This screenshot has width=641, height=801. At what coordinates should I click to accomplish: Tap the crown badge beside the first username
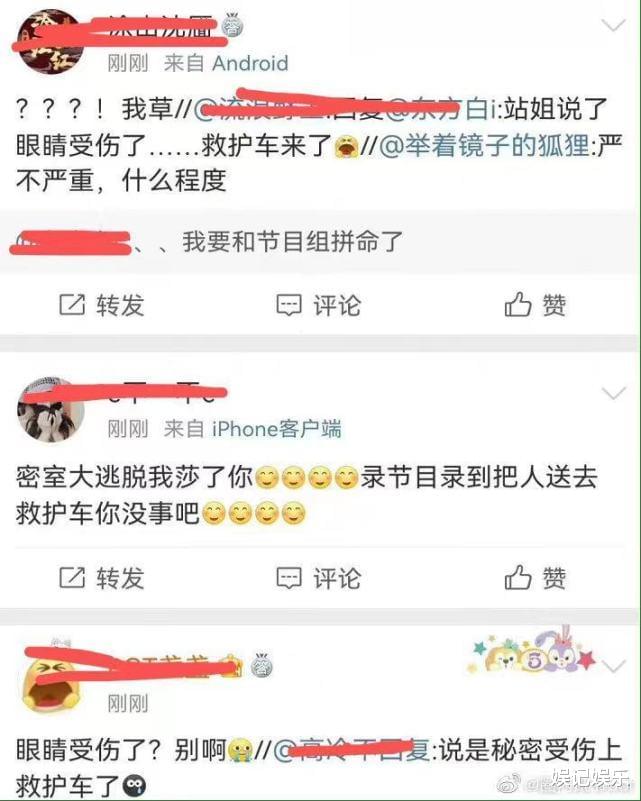click(x=233, y=27)
